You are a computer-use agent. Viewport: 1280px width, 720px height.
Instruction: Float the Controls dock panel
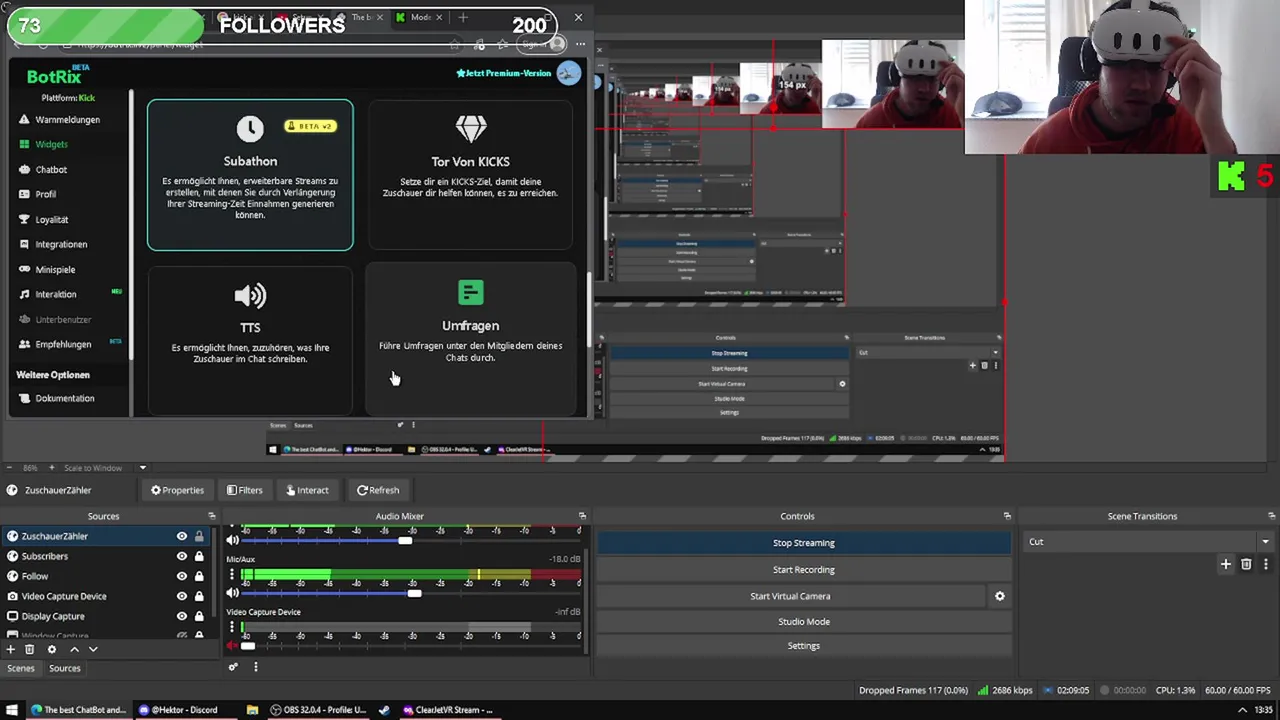[1007, 516]
